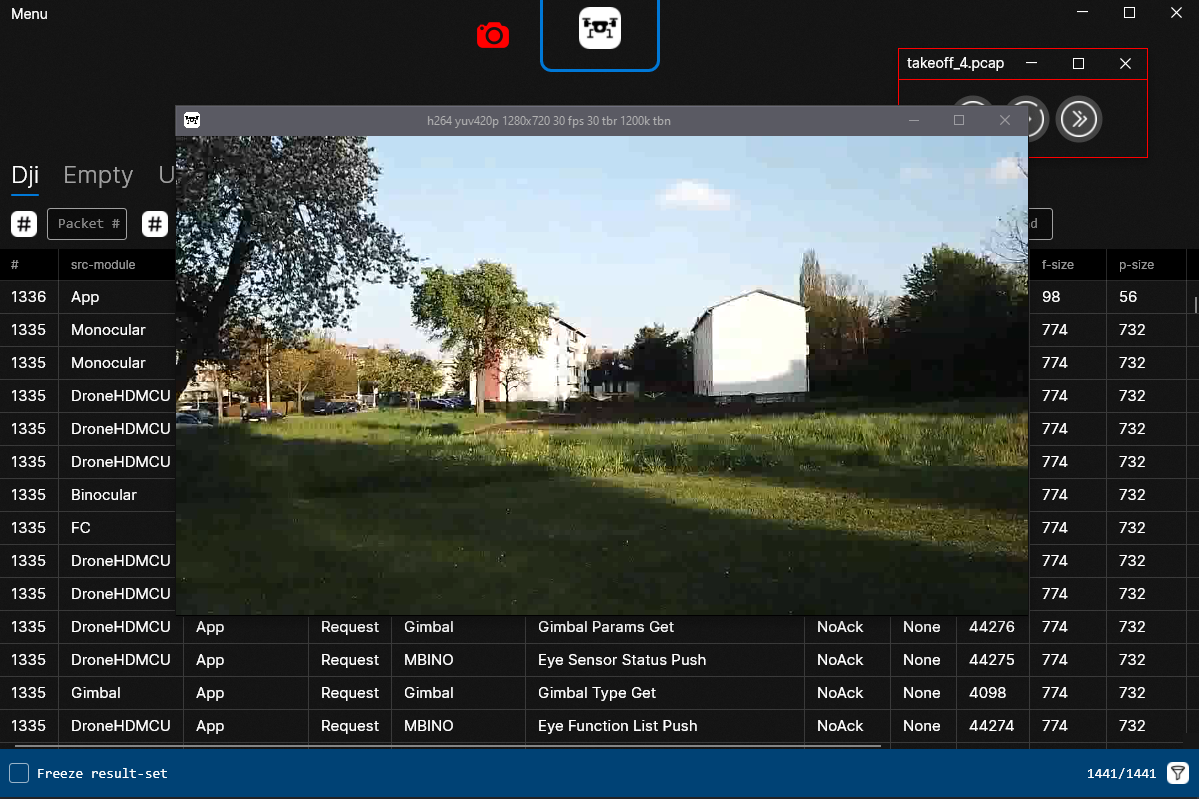Screen dimensions: 1199x799
Task: Select the drone view icon
Action: pyautogui.click(x=600, y=28)
